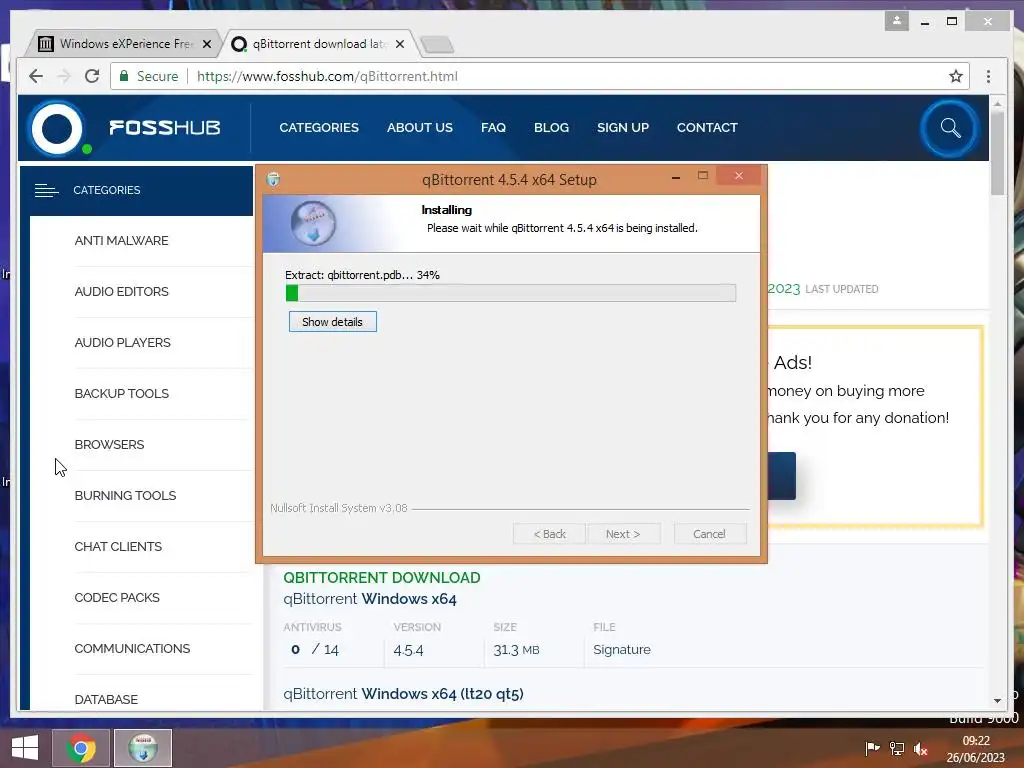Image resolution: width=1024 pixels, height=768 pixels.
Task: Bookmark this page with the star icon
Action: click(955, 76)
